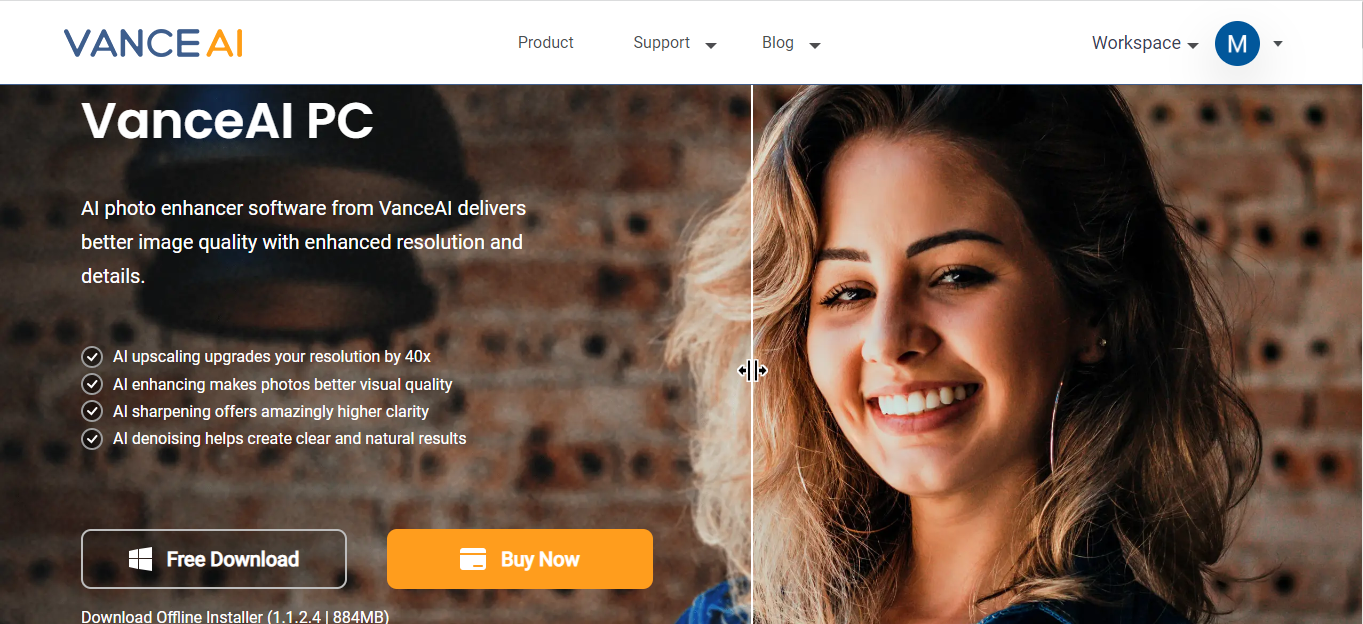Click the VanceAI logo
The image size is (1363, 624).
click(153, 43)
